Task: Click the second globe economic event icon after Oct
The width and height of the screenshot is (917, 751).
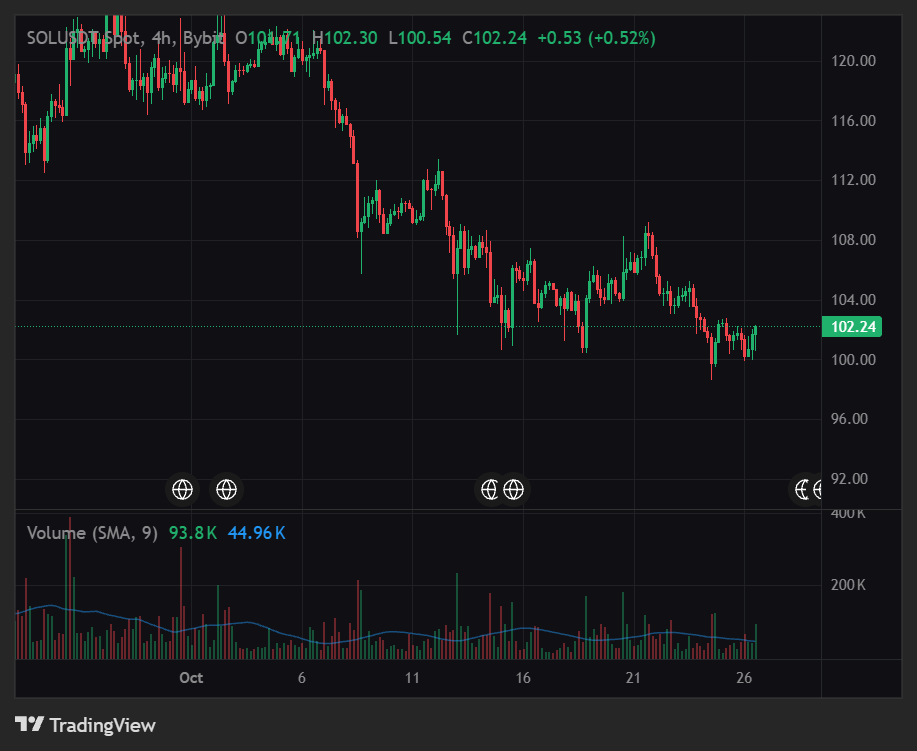Action: tap(226, 489)
